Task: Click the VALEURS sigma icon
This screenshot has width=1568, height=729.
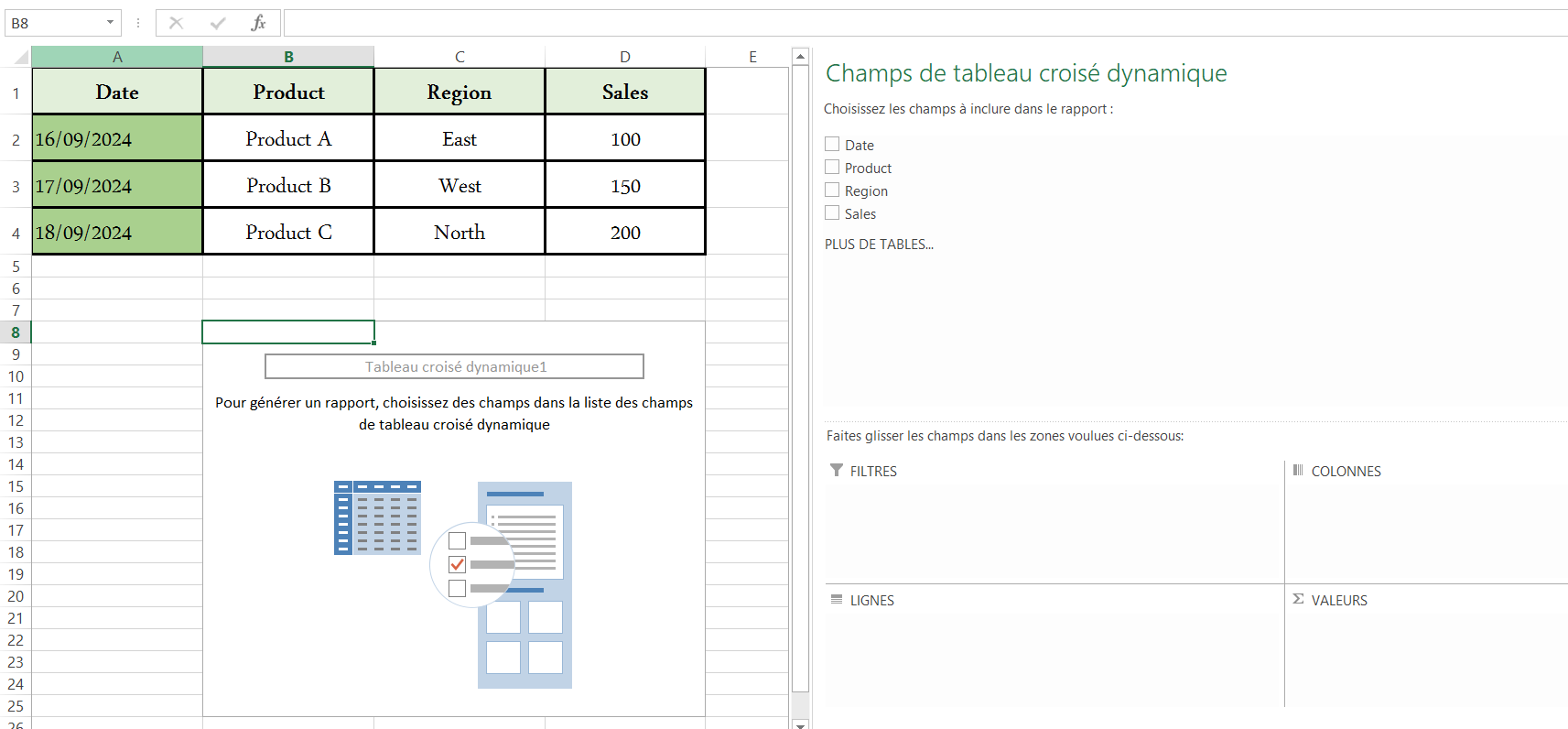Action: (1298, 599)
